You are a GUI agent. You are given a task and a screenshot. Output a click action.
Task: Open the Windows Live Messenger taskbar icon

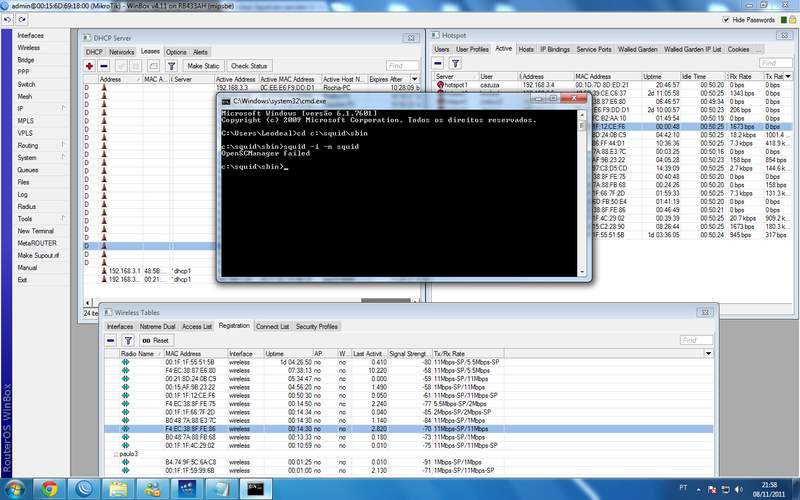152,489
